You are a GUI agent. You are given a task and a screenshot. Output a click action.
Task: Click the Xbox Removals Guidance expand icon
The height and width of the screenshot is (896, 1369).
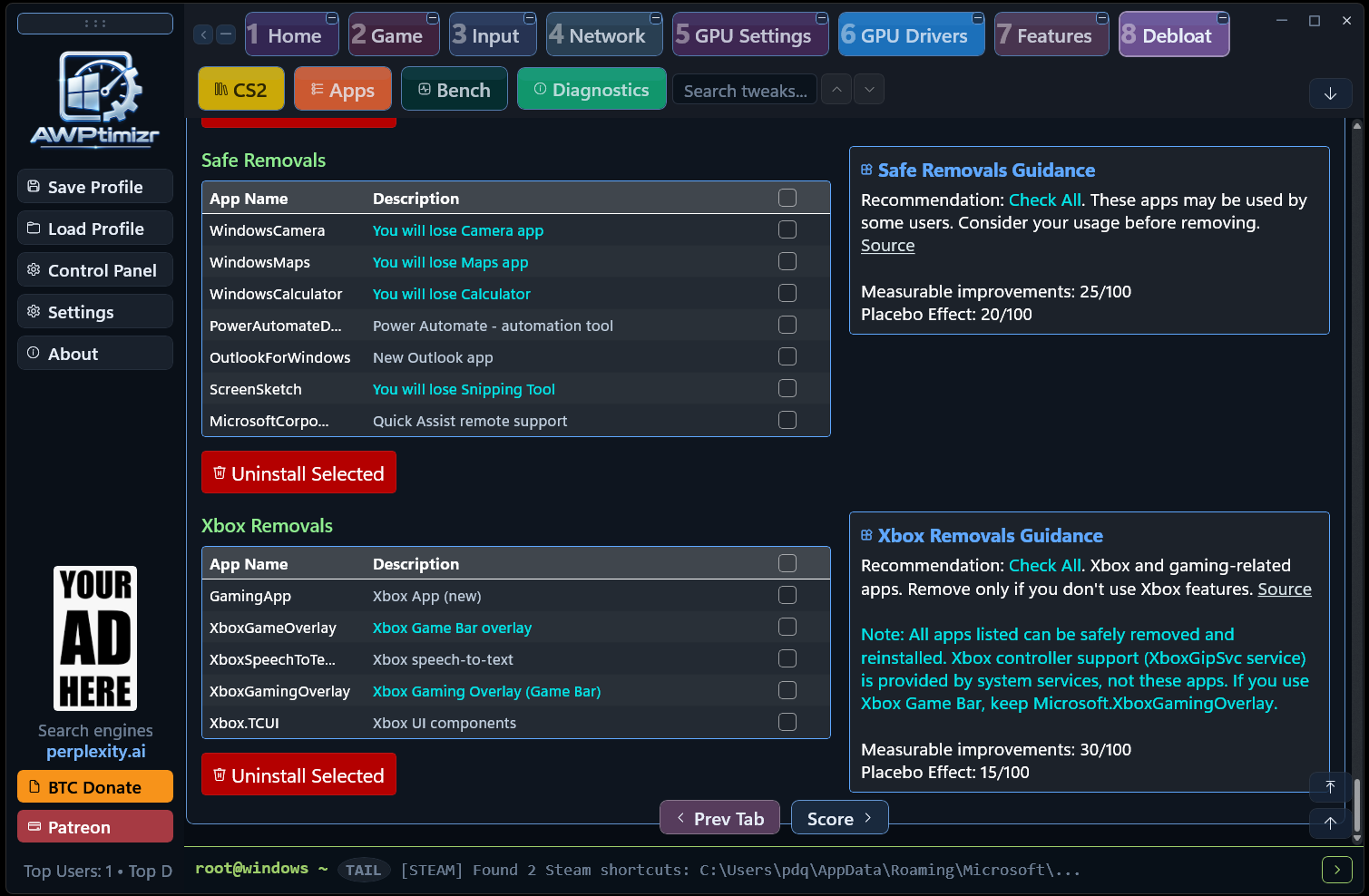(x=866, y=535)
